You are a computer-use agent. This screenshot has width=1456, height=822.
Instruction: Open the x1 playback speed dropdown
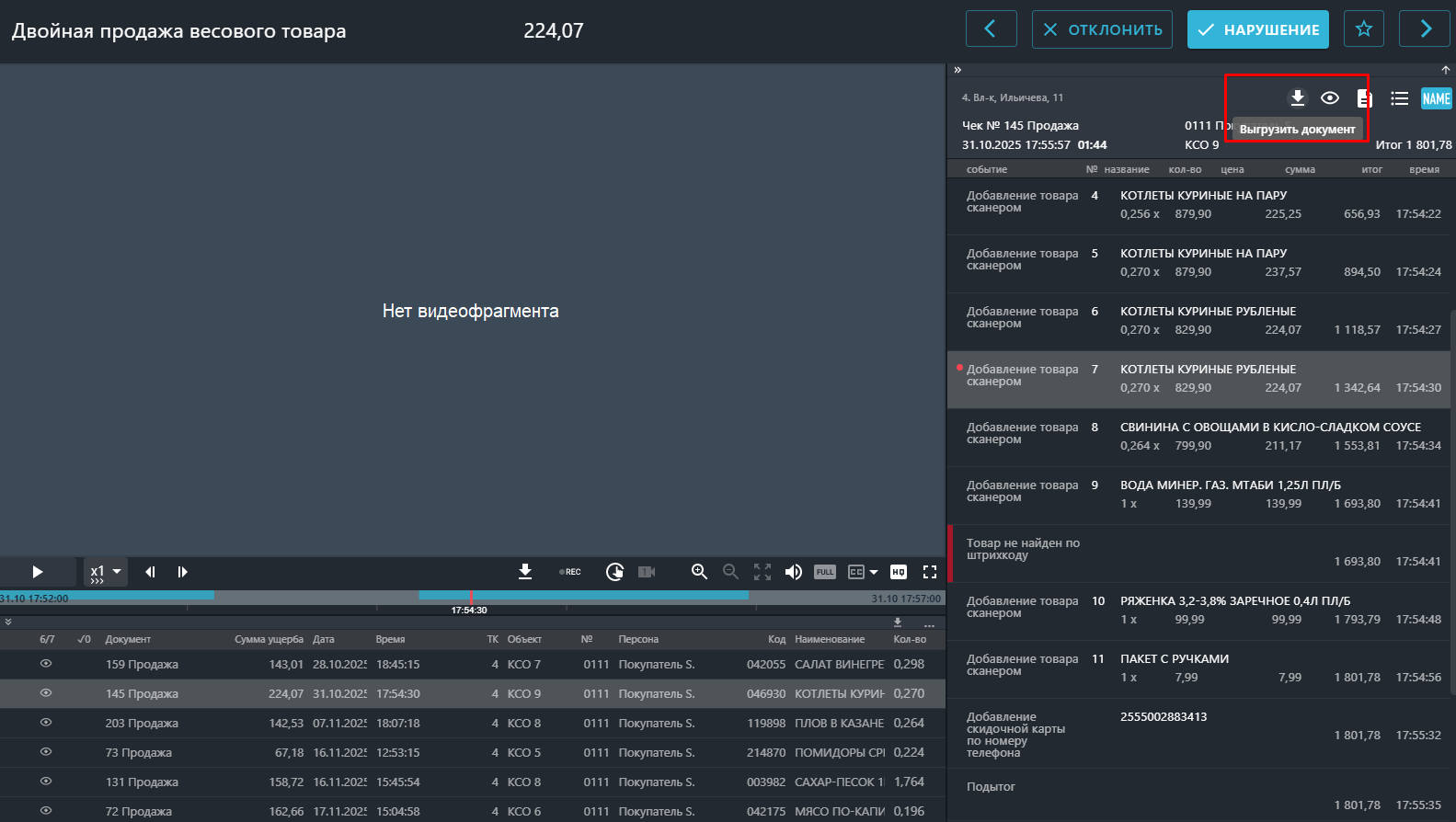pos(106,572)
